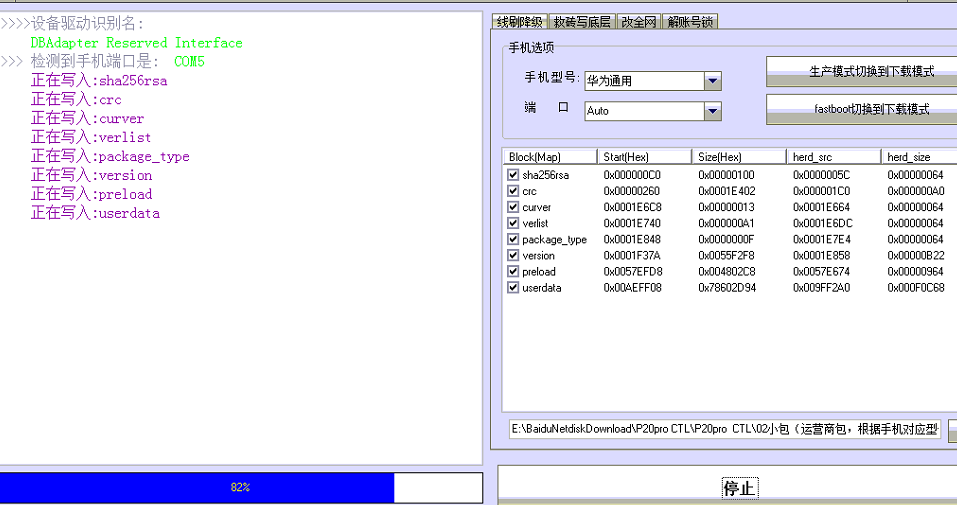Toggle the preload block checkbox

coord(513,271)
